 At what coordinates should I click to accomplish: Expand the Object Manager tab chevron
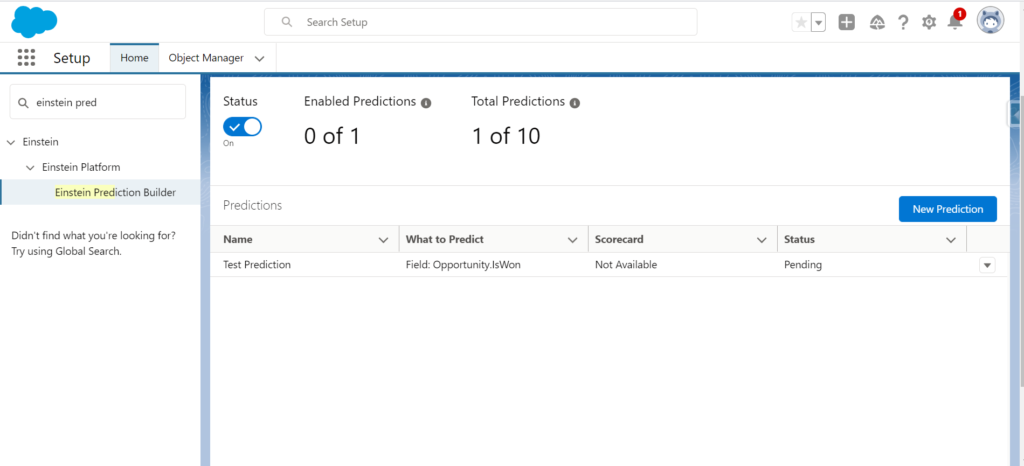[259, 58]
